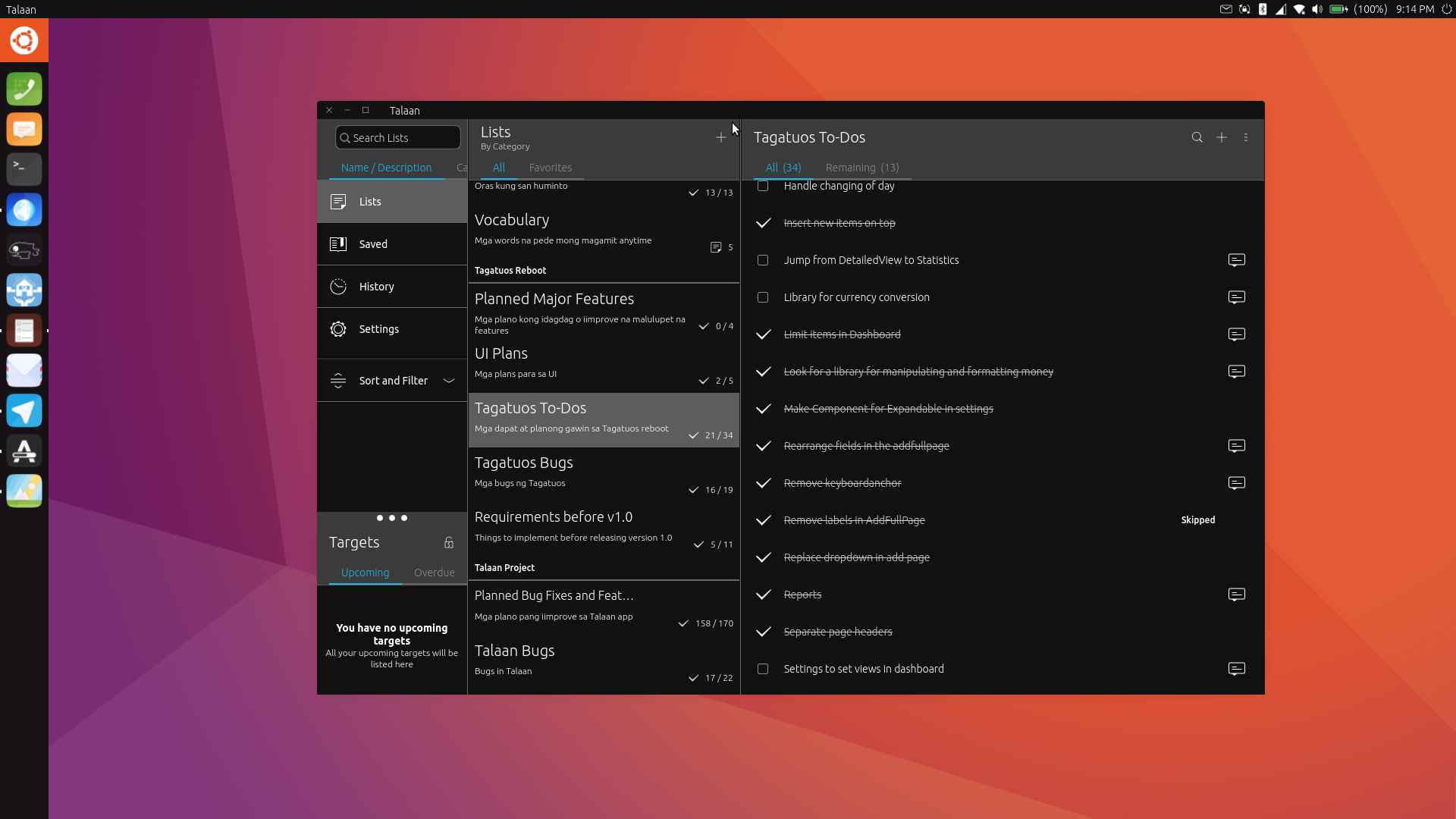Open the three-dot overflow menu
1456x819 pixels.
click(1246, 137)
